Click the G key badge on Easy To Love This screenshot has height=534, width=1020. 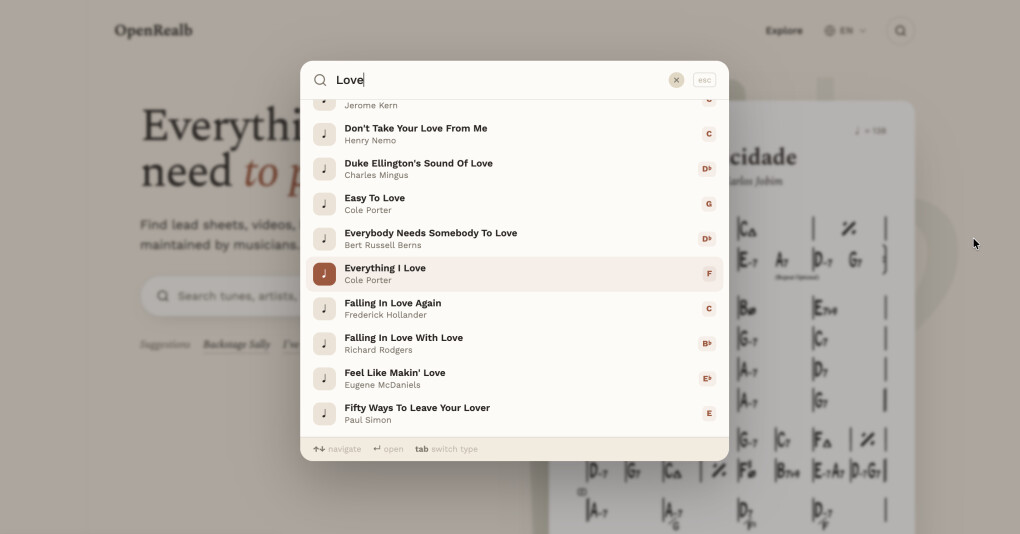pyautogui.click(x=709, y=204)
